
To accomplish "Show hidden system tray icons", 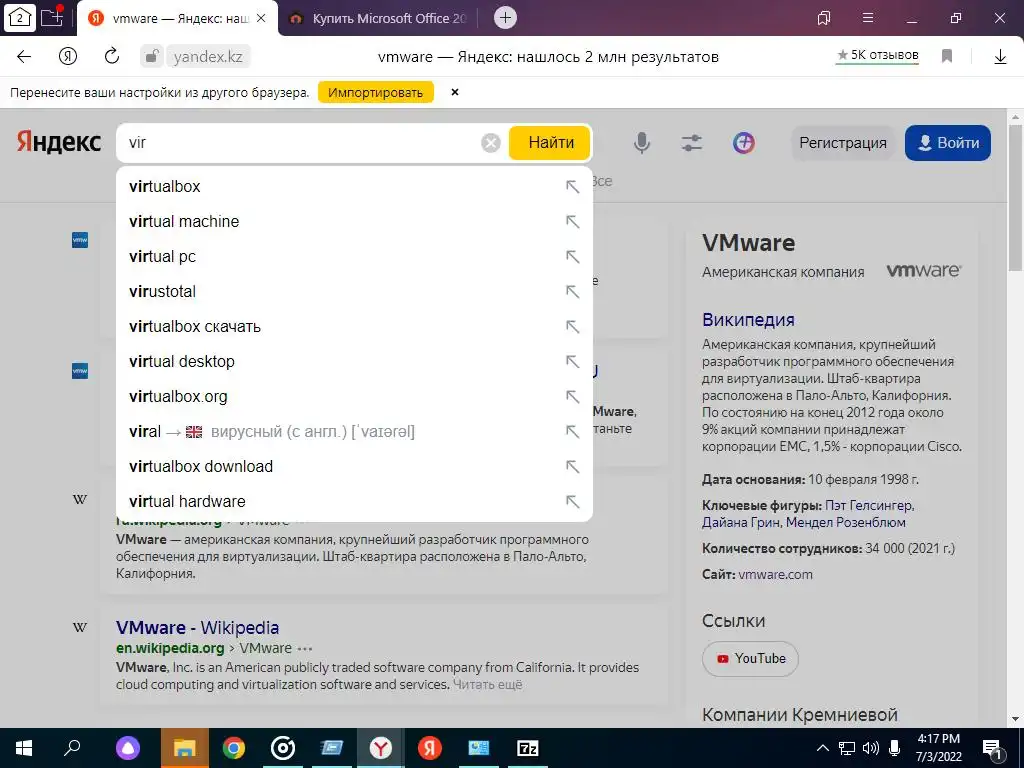I will (823, 748).
